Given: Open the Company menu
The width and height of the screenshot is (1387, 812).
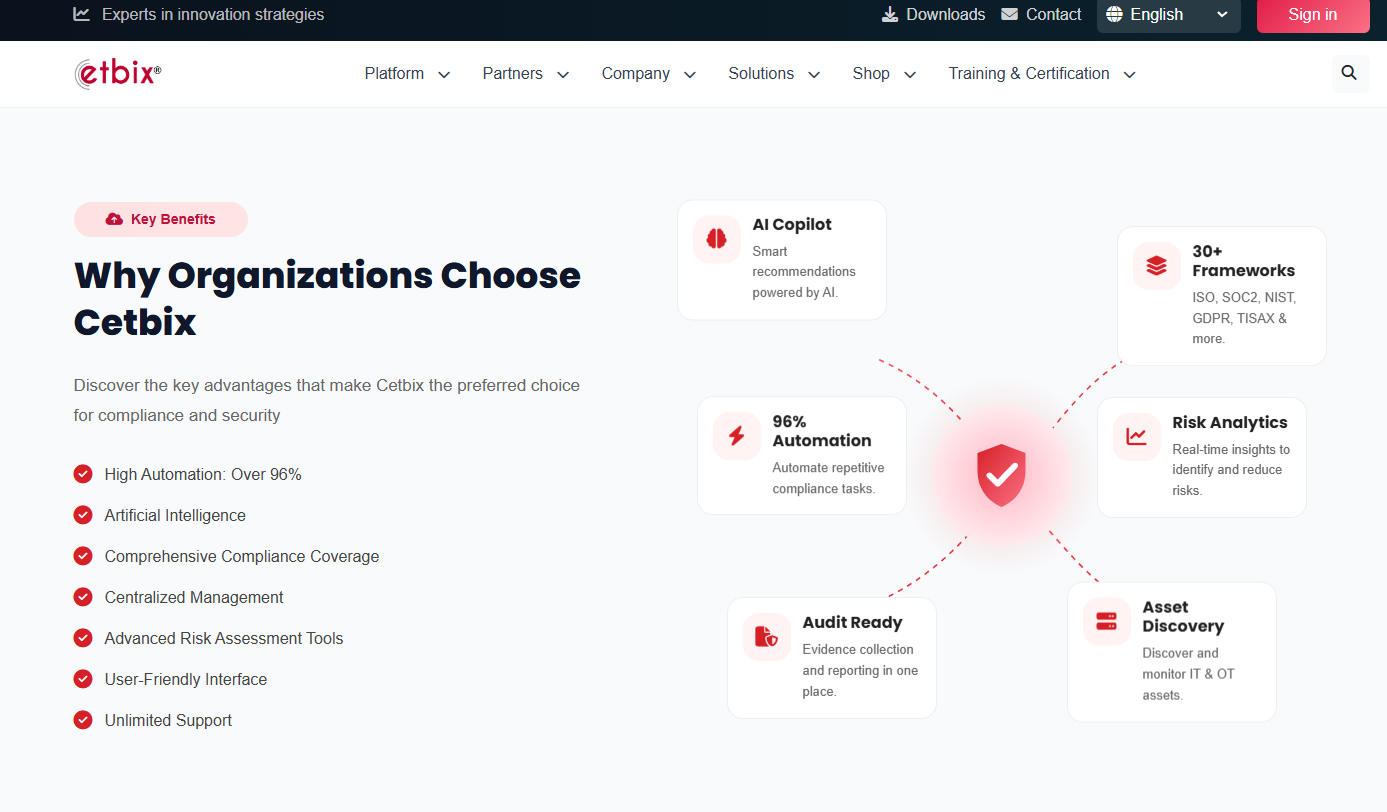Looking at the screenshot, I should [636, 73].
